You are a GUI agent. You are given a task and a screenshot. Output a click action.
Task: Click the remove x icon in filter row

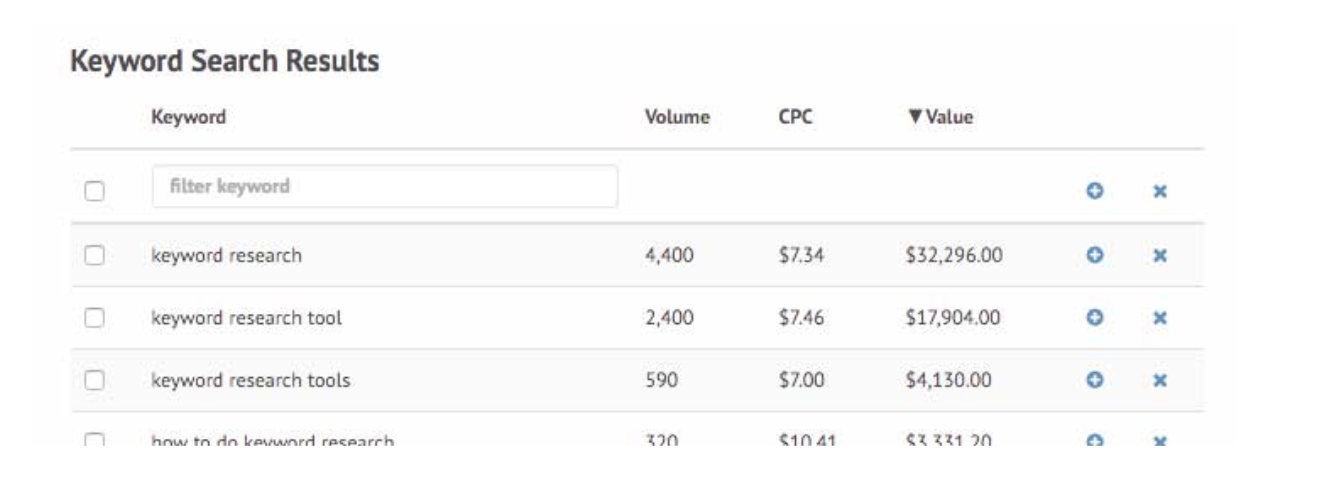1160,190
